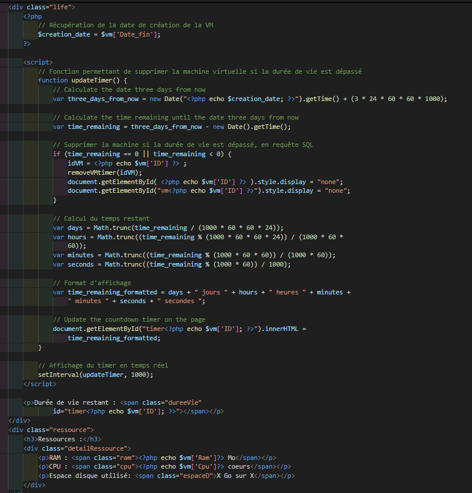Viewport: 472px width, 493px height.
Task: Click the '<p>RAM :' span line
Action: (157, 458)
